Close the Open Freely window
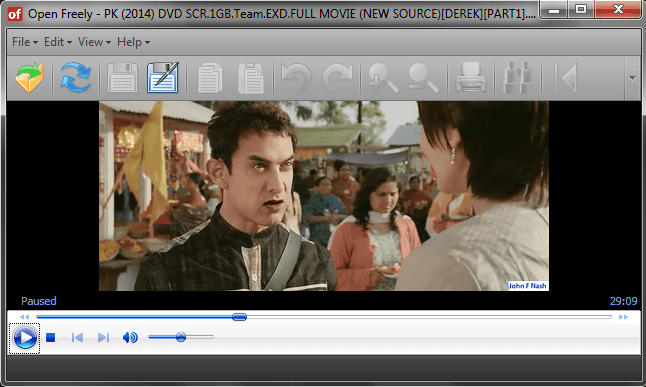646x387 pixels. coord(618,9)
